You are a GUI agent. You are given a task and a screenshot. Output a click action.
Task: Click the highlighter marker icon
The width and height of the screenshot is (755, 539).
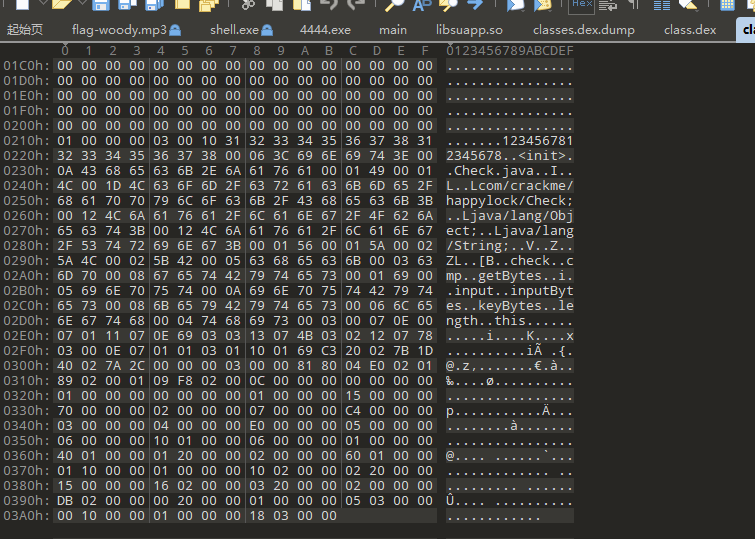click(688, 5)
